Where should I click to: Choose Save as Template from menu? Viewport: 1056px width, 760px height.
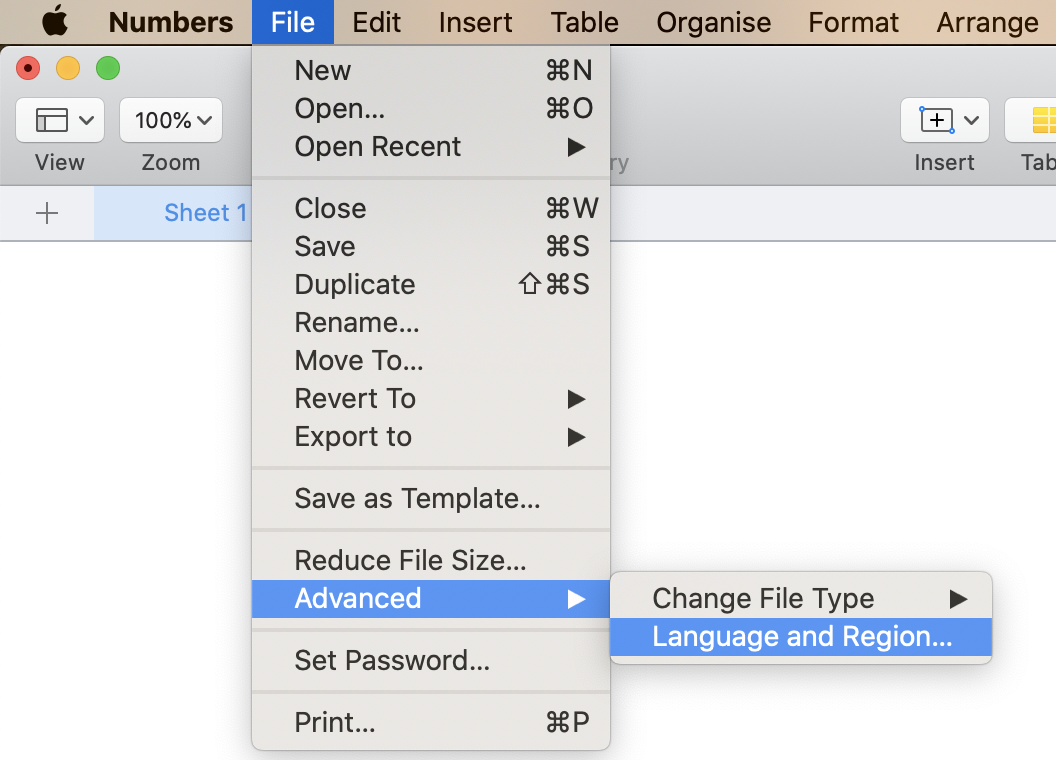tap(417, 499)
